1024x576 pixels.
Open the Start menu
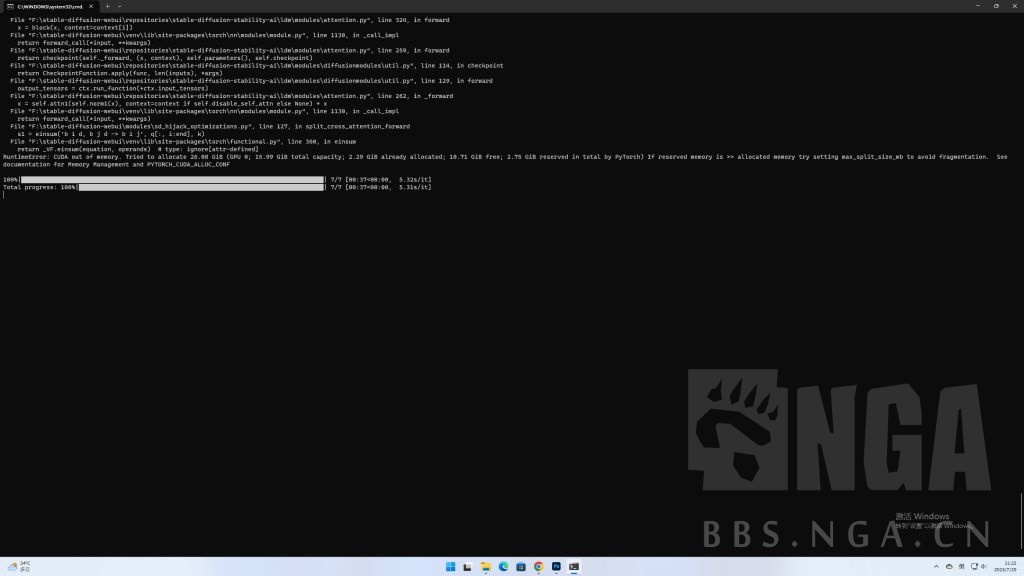451,566
